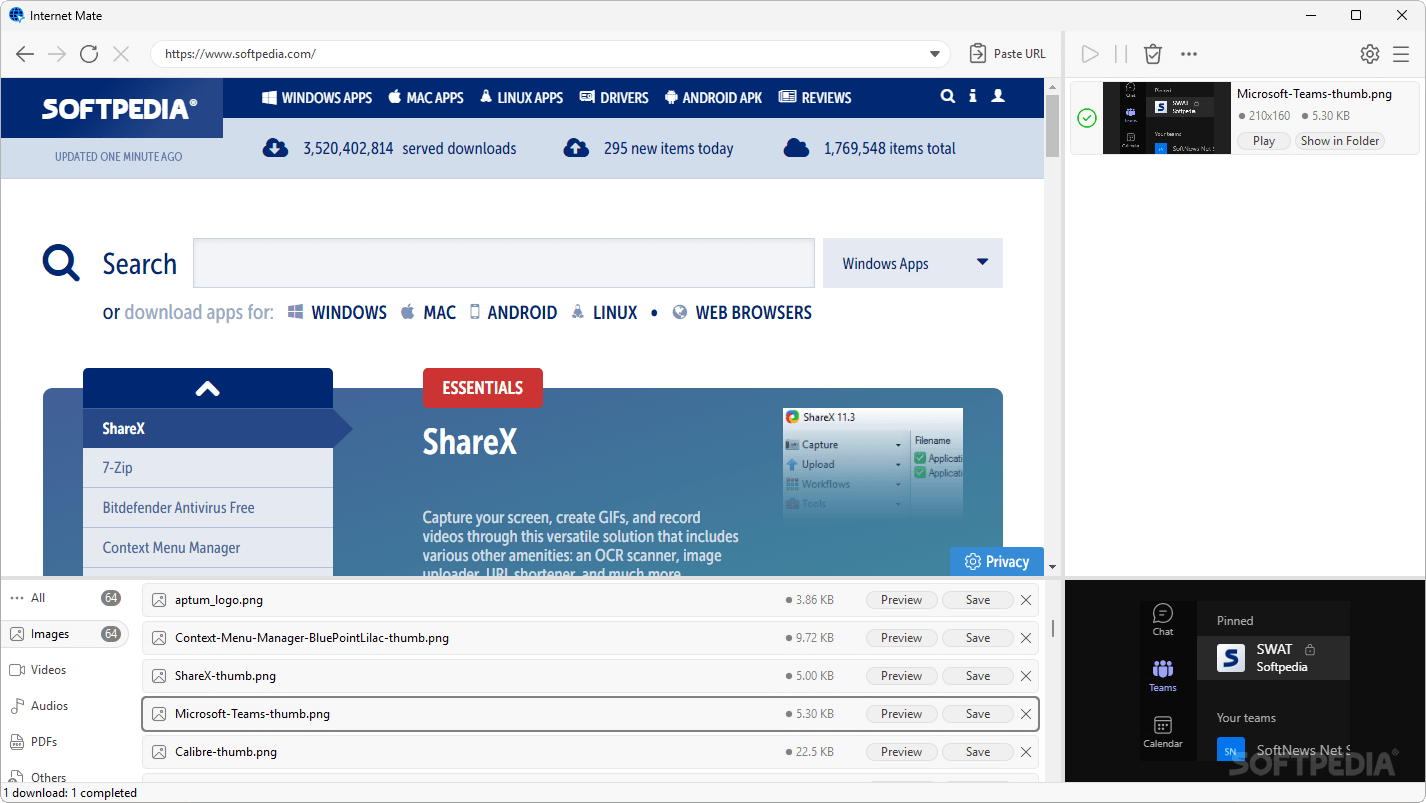Image resolution: width=1426 pixels, height=803 pixels.
Task: Click the media list scrollbar handle
Action: pos(1052,628)
